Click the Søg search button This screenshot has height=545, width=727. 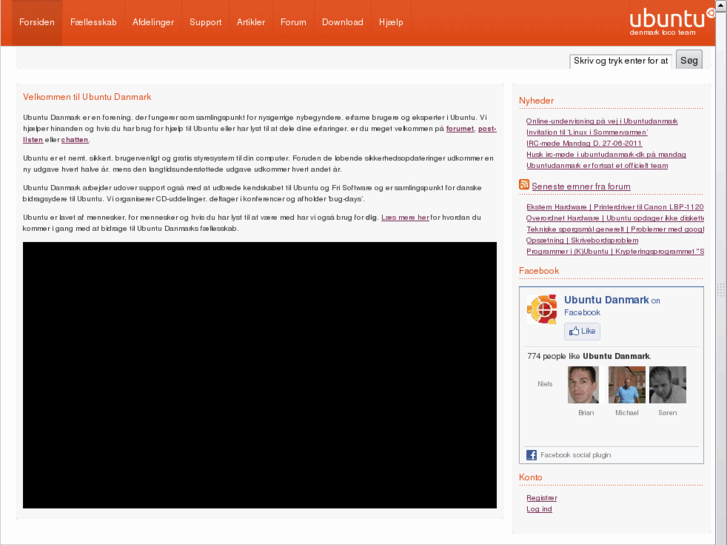coord(689,60)
